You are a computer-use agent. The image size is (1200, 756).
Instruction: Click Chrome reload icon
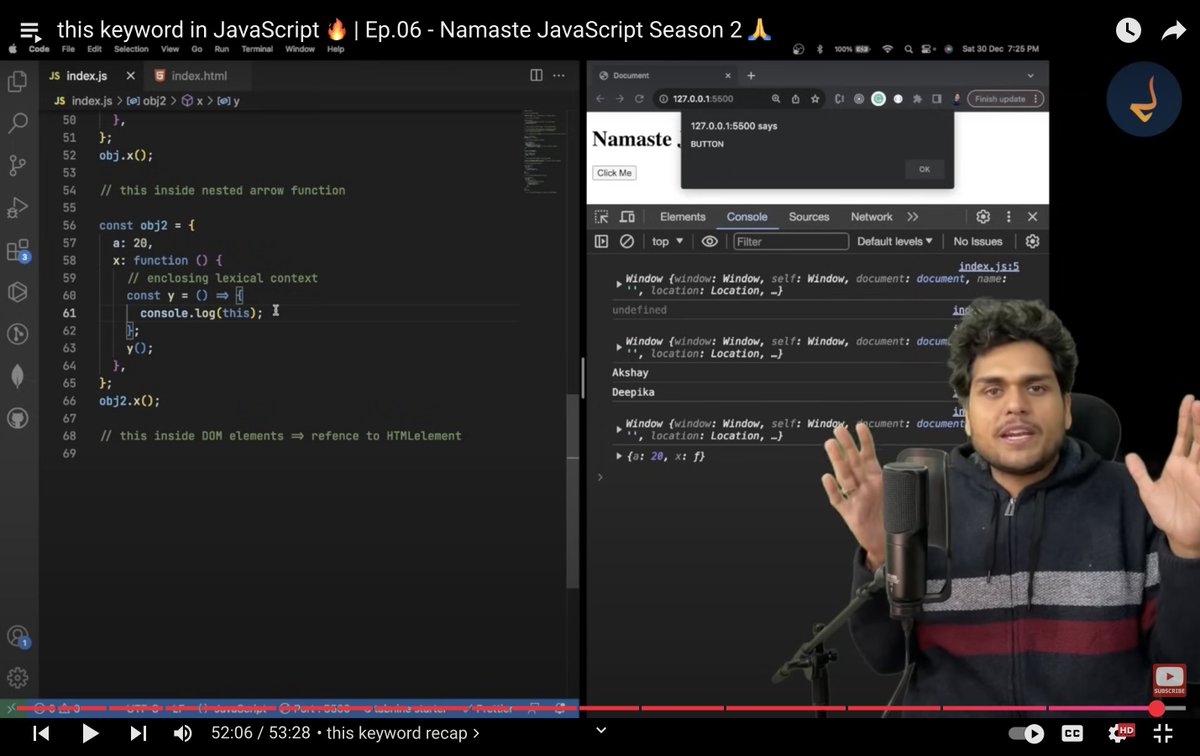[x=639, y=99]
